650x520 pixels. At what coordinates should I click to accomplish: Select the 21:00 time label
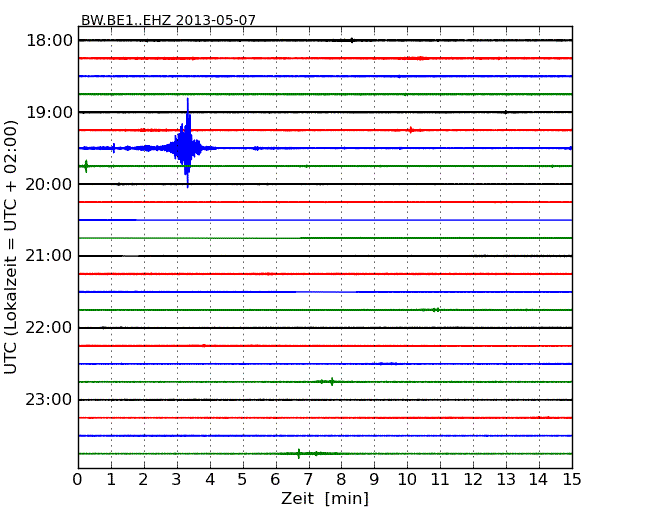(x=50, y=256)
